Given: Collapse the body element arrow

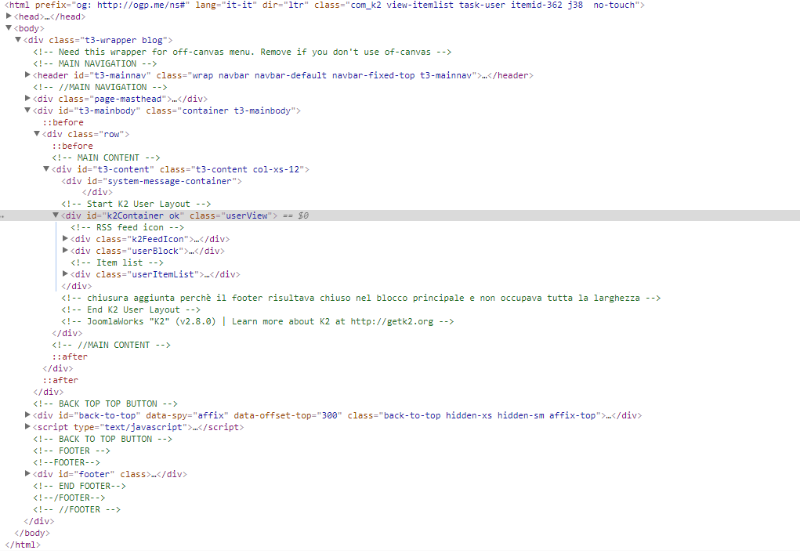Looking at the screenshot, I should [x=9, y=28].
